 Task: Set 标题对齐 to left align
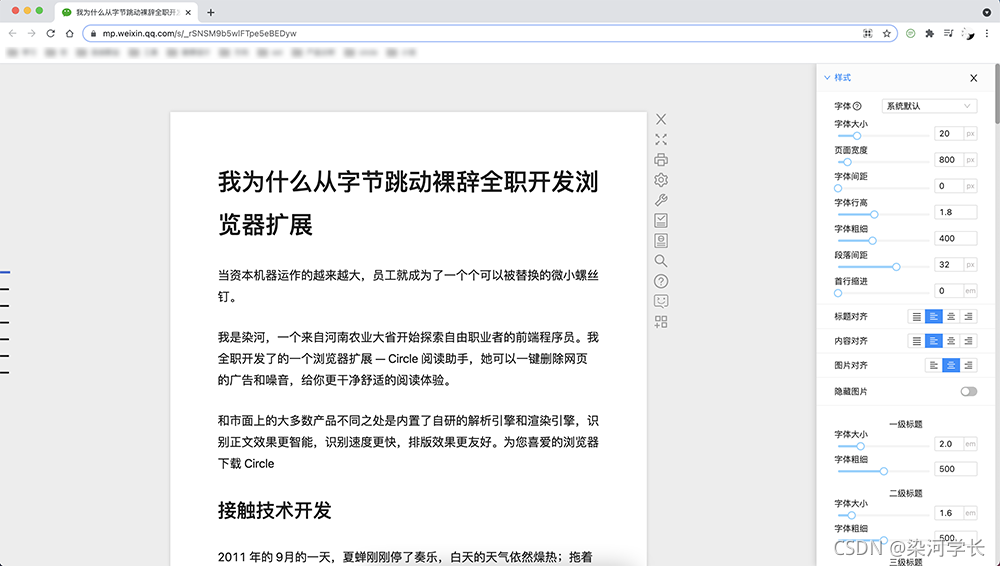click(x=934, y=317)
